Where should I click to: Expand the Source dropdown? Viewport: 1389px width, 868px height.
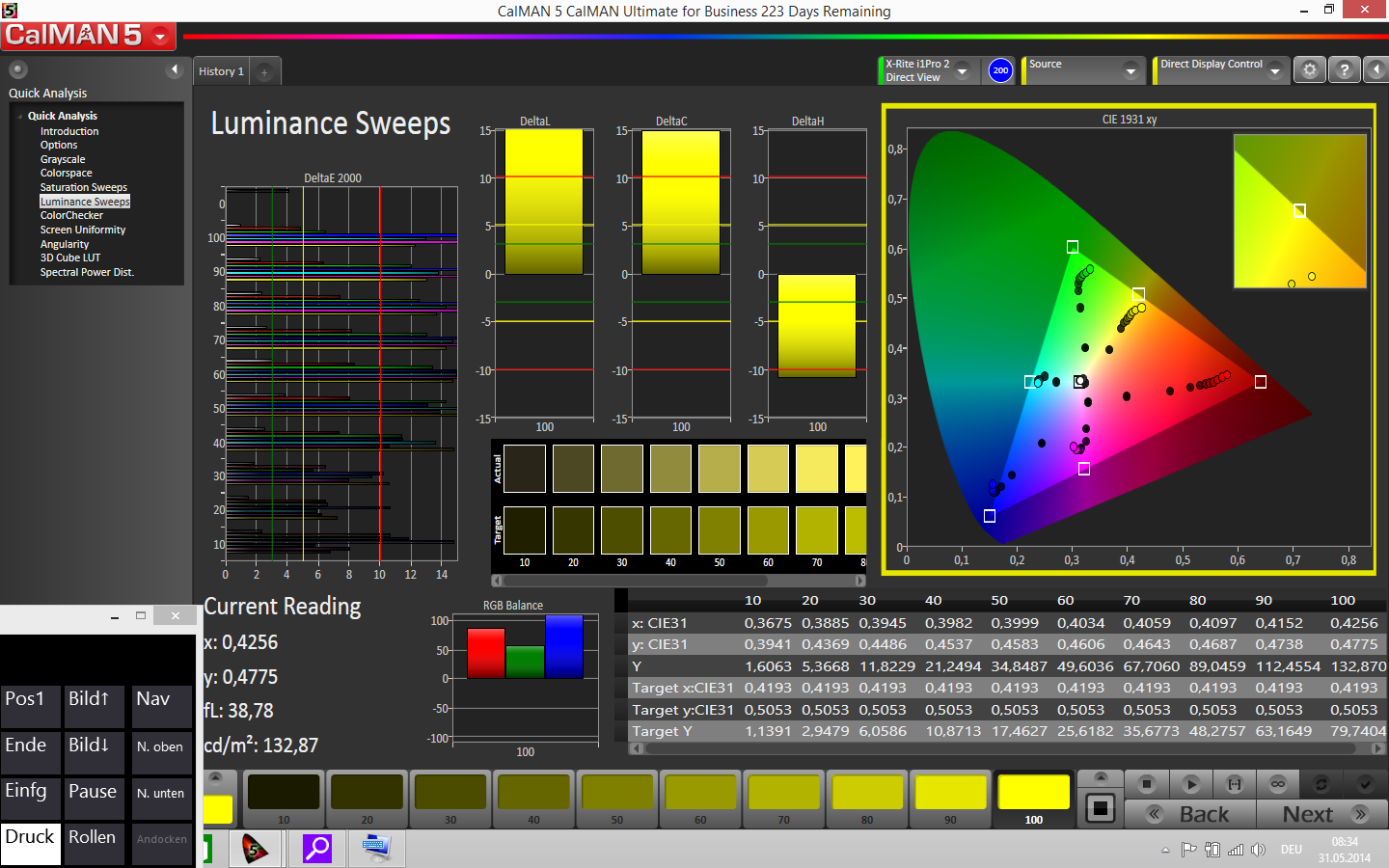click(1130, 71)
